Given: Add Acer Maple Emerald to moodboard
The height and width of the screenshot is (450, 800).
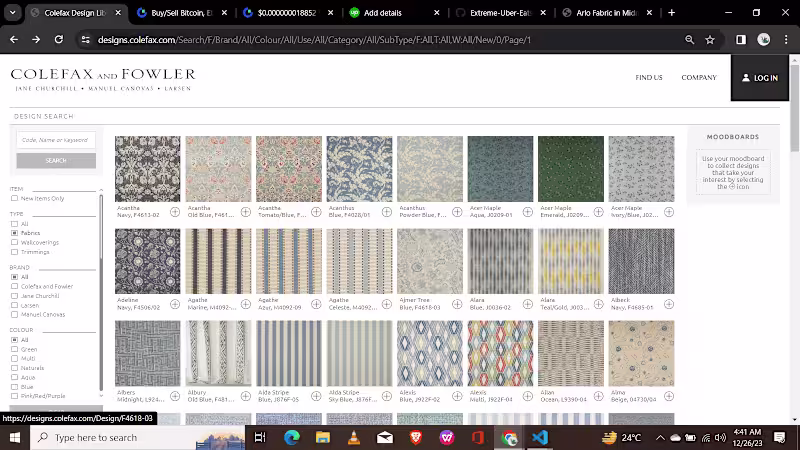Looking at the screenshot, I should pos(598,212).
